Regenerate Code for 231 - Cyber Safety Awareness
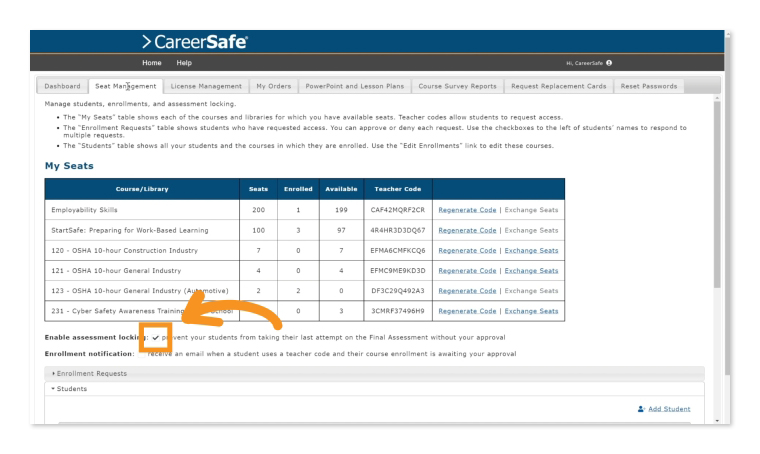 pyautogui.click(x=467, y=311)
